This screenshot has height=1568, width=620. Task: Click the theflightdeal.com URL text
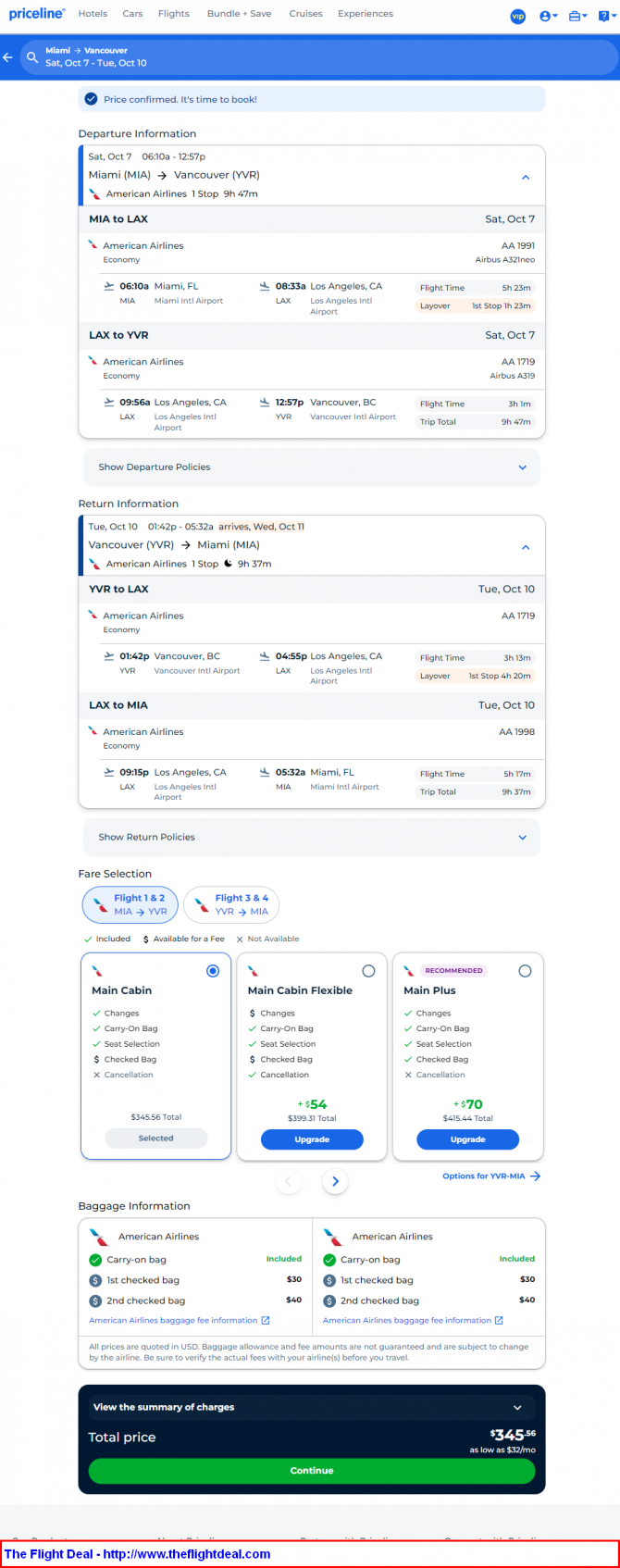click(x=187, y=1554)
